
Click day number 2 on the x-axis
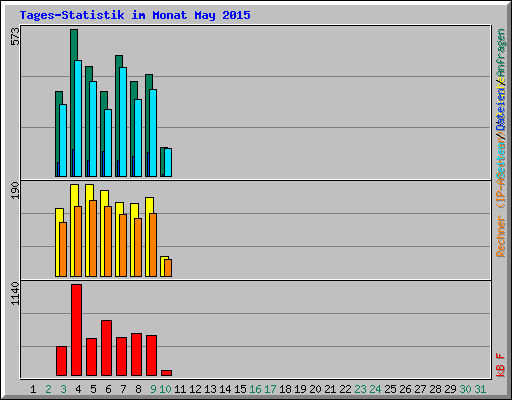[x=48, y=389]
